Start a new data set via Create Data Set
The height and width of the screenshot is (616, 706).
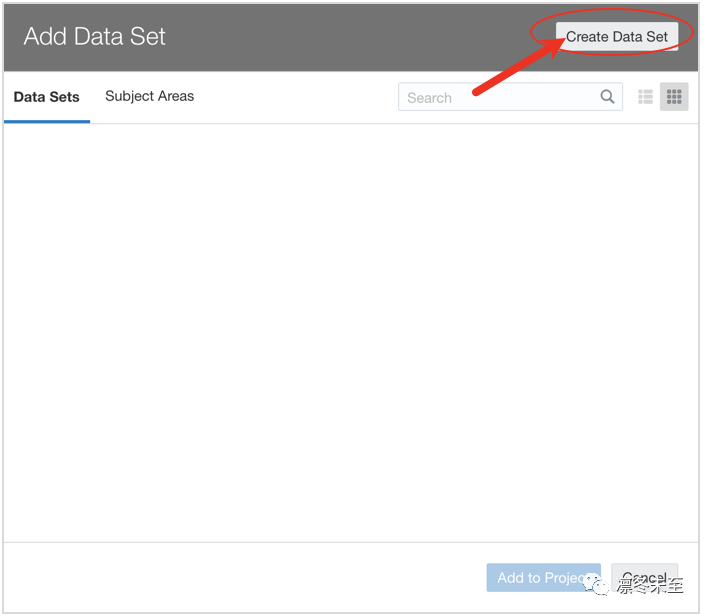(x=616, y=36)
